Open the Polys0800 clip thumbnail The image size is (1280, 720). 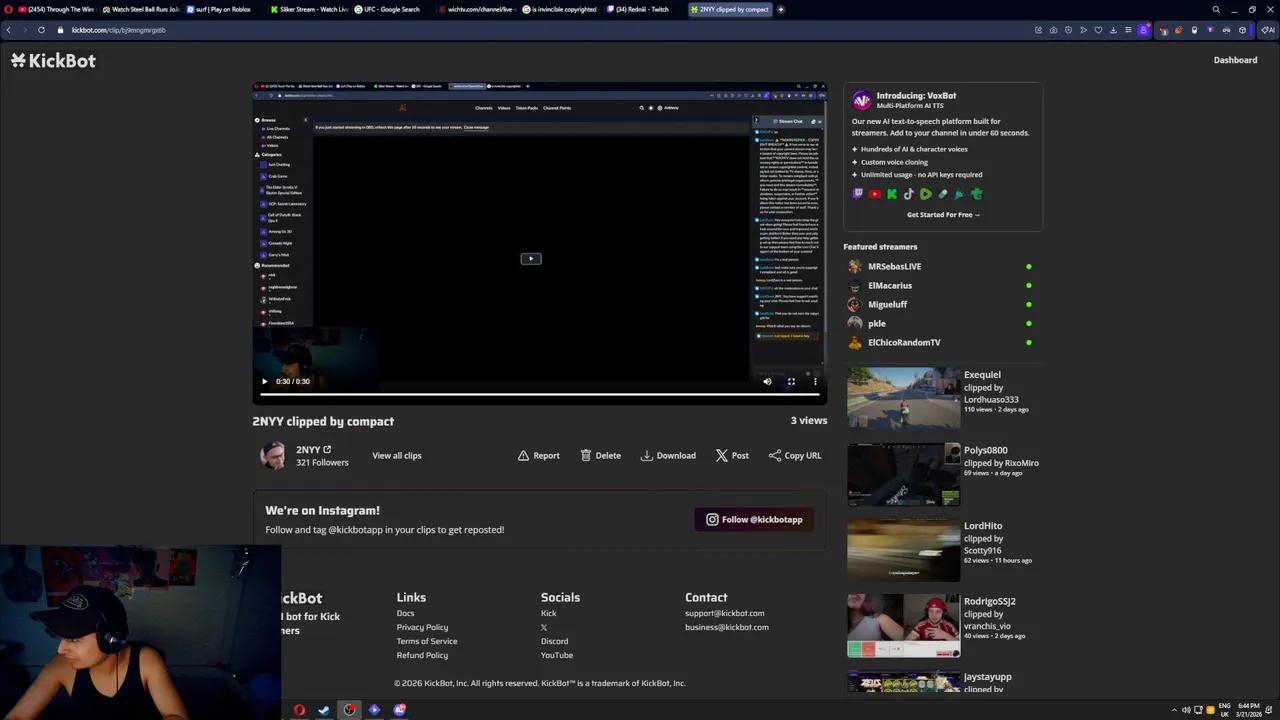pos(903,474)
